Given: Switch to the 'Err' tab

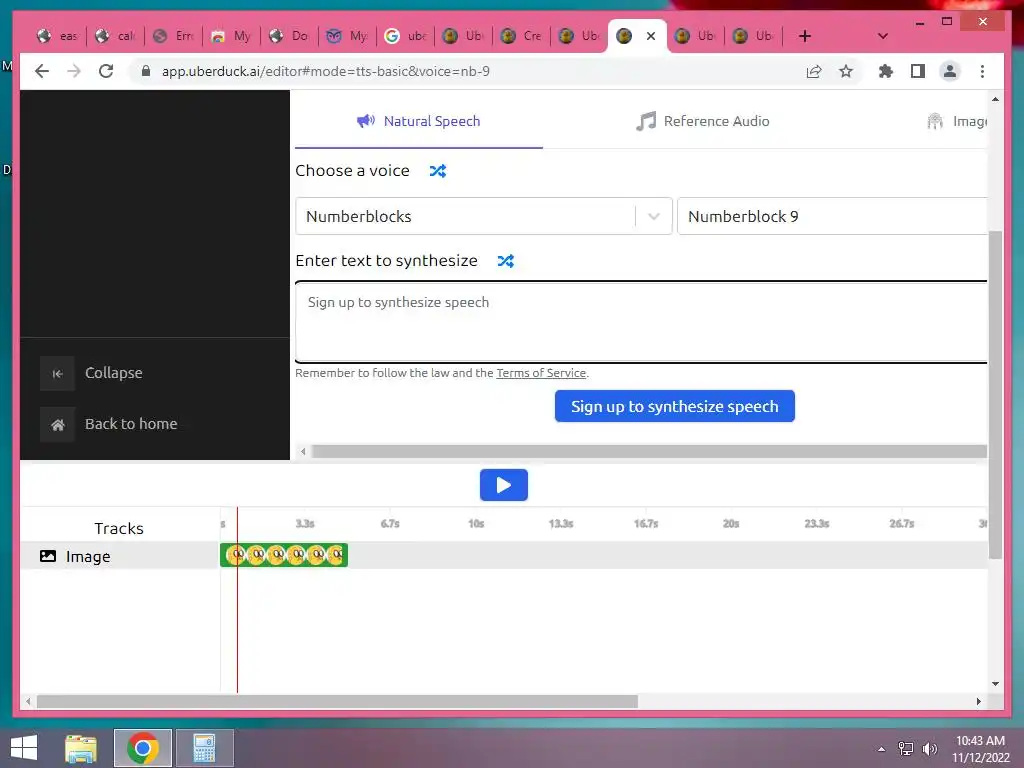Looking at the screenshot, I should click(173, 36).
